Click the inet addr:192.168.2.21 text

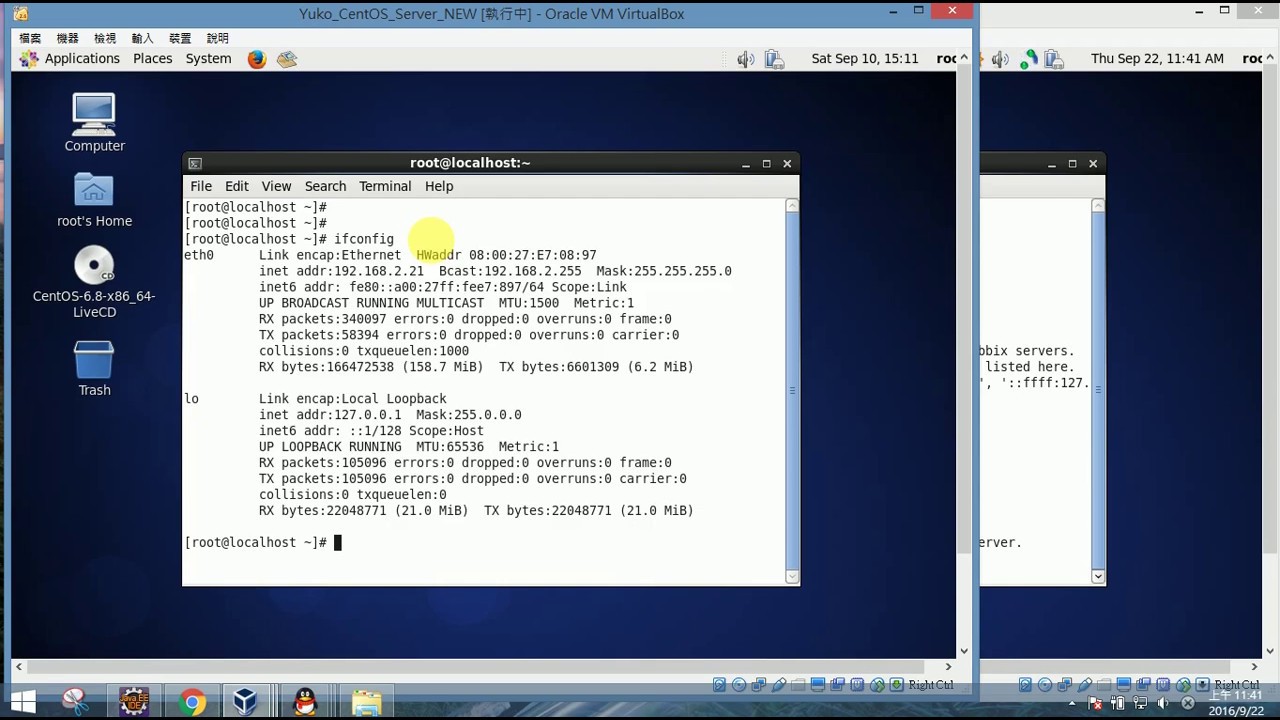tap(341, 271)
